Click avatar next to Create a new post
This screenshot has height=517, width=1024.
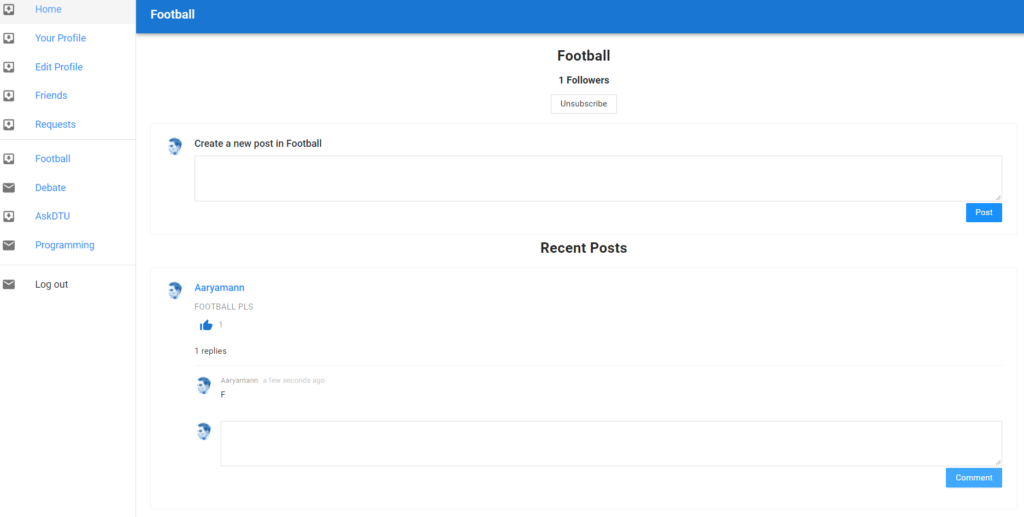[174, 146]
